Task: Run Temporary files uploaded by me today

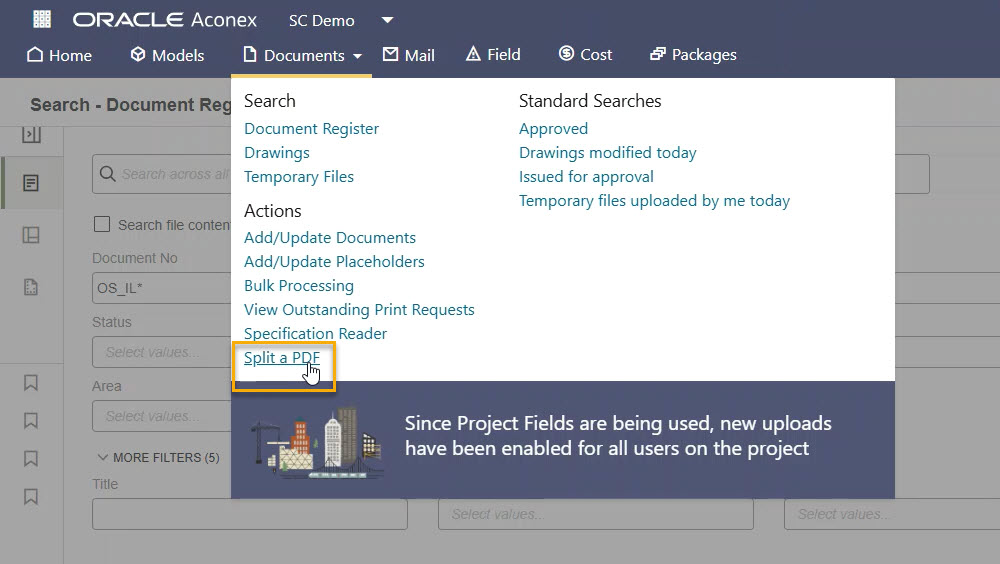Action: (x=654, y=201)
